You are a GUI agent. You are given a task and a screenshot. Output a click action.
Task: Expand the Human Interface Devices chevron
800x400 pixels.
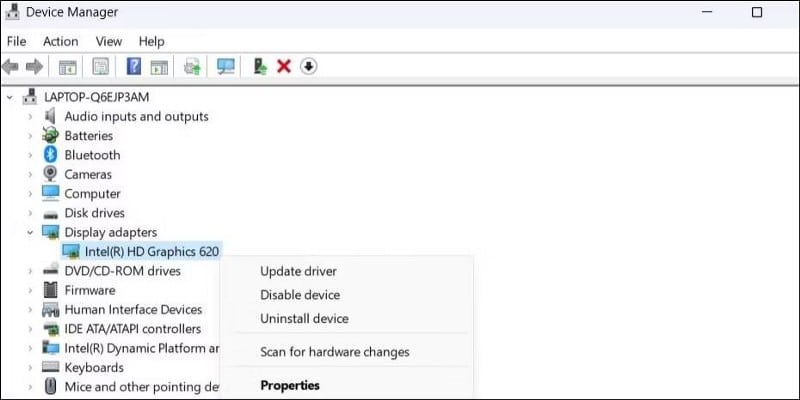pos(30,310)
